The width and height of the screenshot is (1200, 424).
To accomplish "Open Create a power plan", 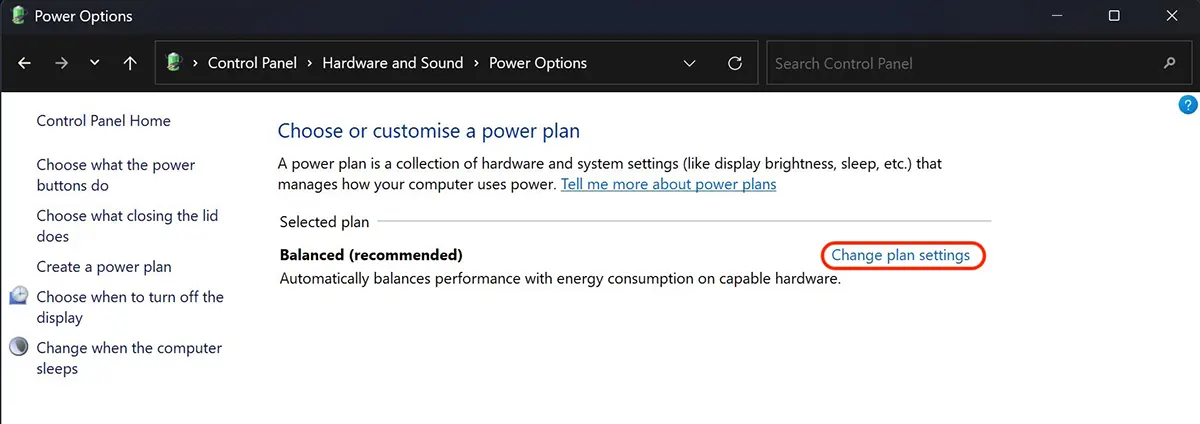I will [x=104, y=267].
